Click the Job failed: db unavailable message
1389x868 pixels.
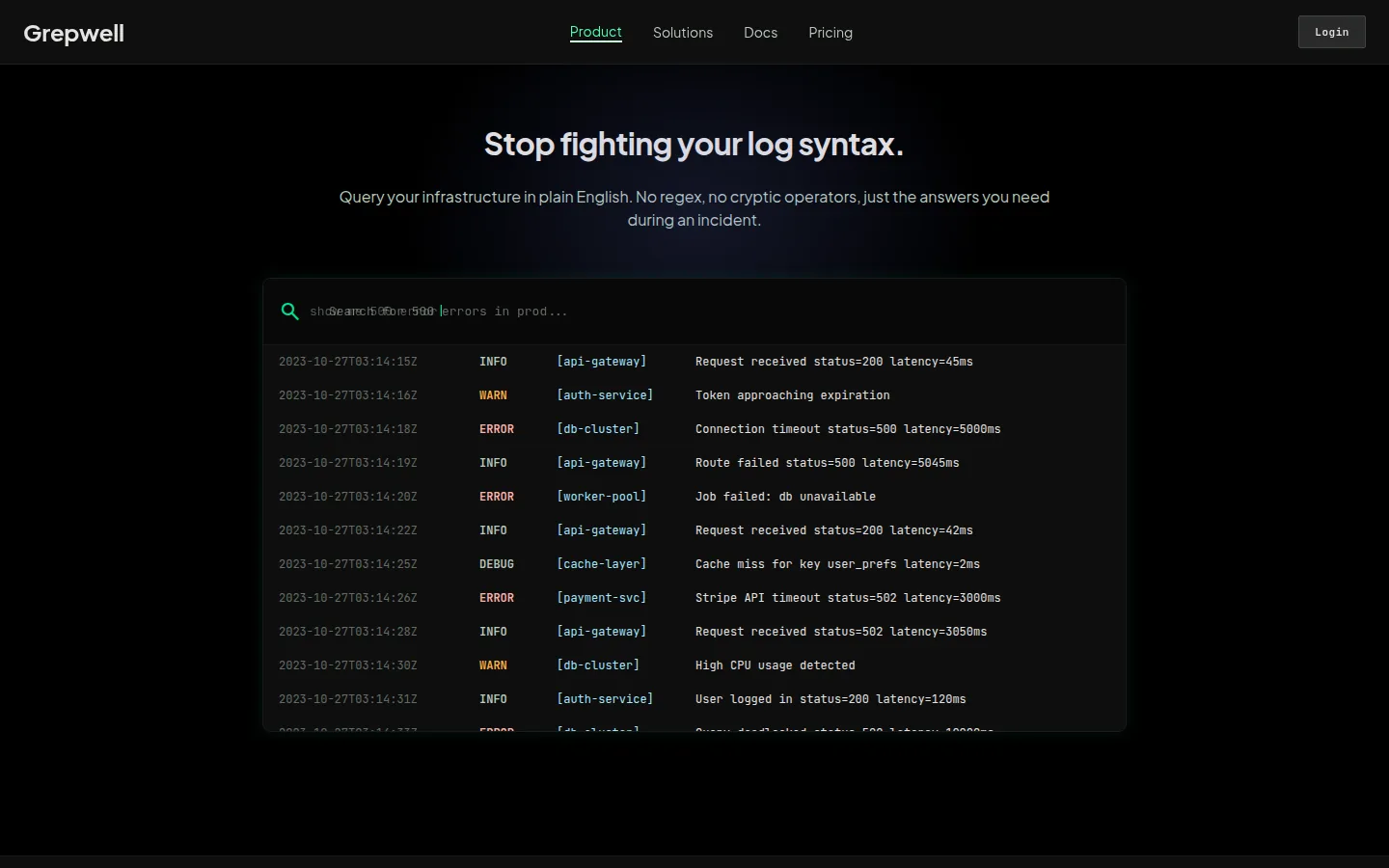click(x=785, y=497)
